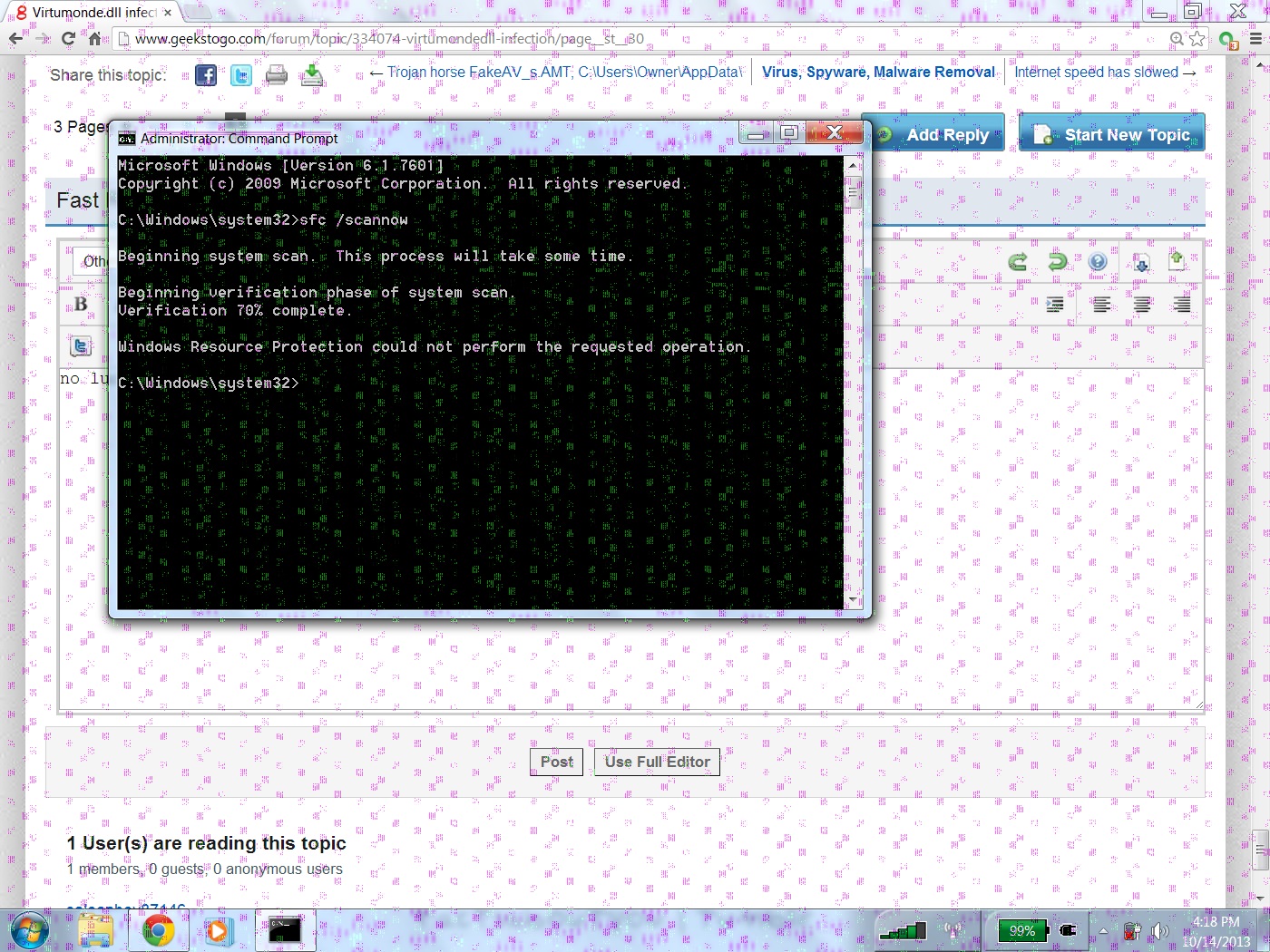Screen dimensions: 1270x952
Task: Click the Add Reply button
Action: [x=934, y=134]
